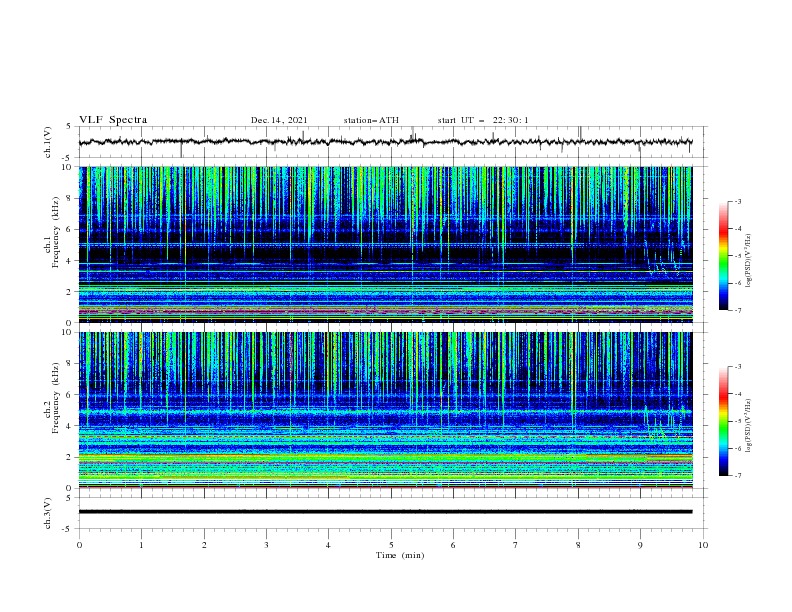This screenshot has width=792, height=612.
Task: Click time axis tick label "6"
Action: point(453,545)
